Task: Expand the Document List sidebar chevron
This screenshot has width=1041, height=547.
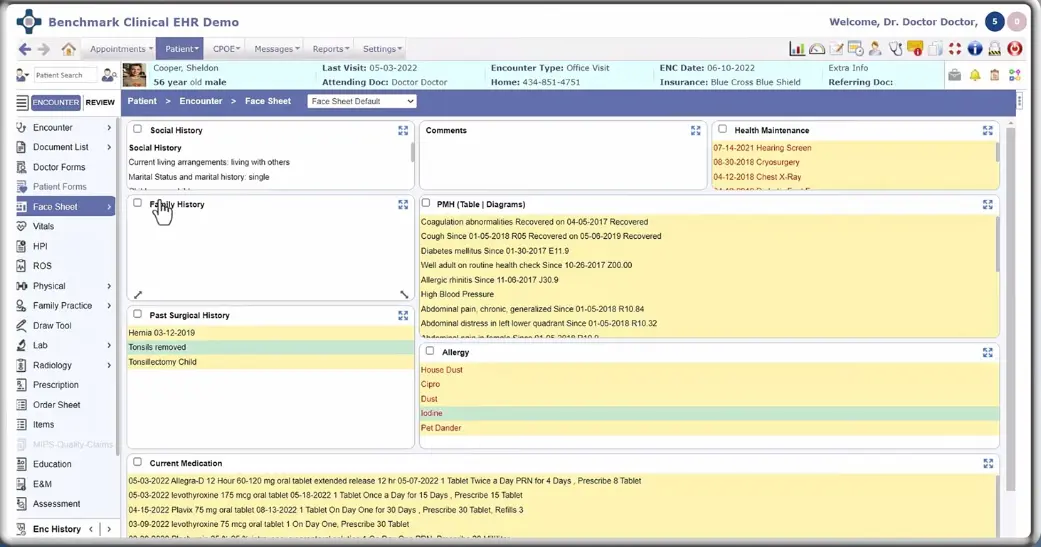Action: pyautogui.click(x=109, y=147)
